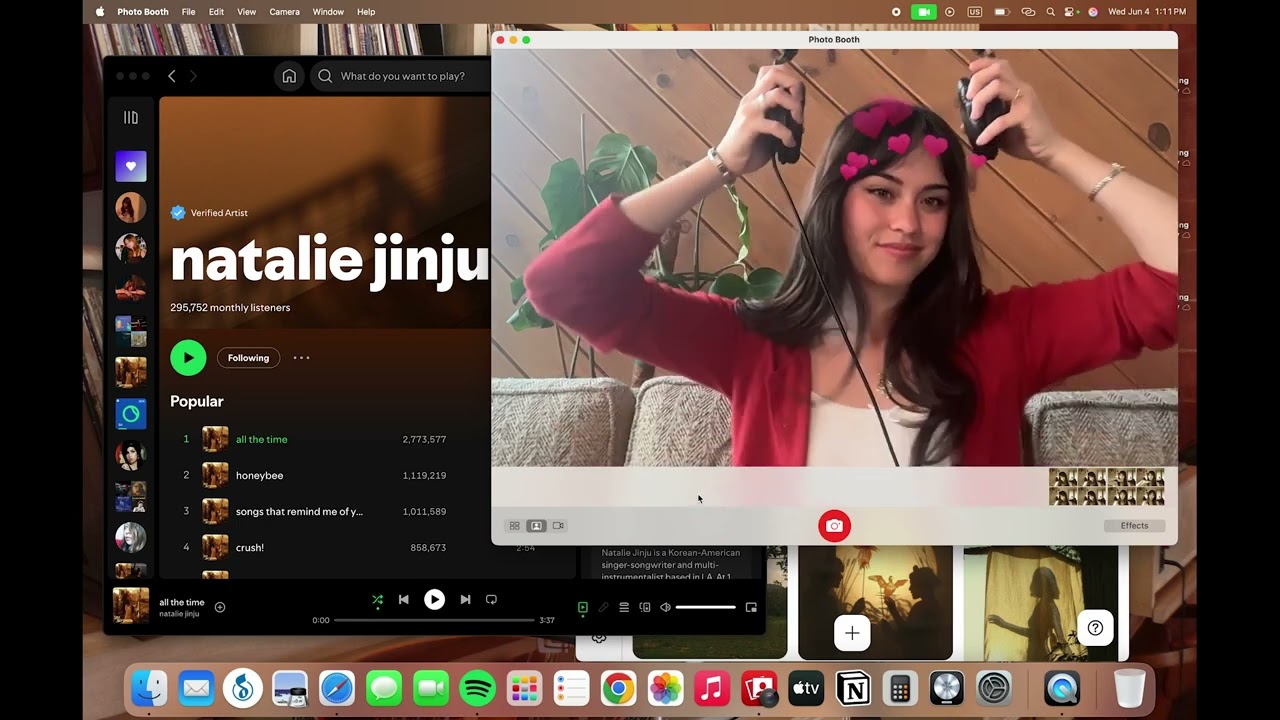Screen dimensions: 1280x720
Task: Open Google Chrome from the Dock
Action: tap(618, 689)
